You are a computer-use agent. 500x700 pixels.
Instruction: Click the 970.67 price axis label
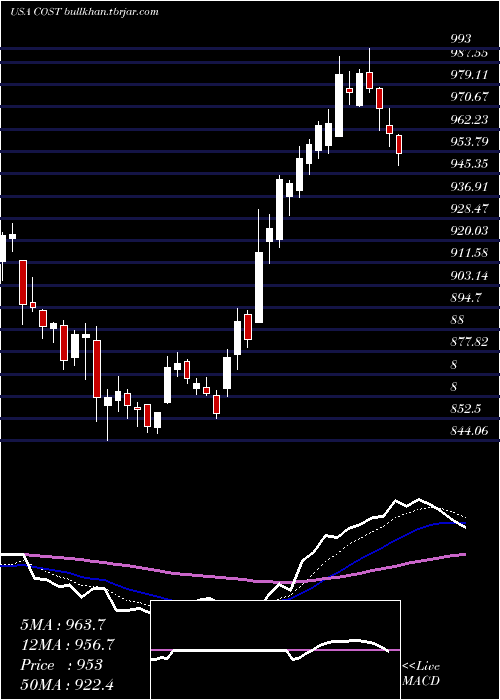pyautogui.click(x=469, y=97)
